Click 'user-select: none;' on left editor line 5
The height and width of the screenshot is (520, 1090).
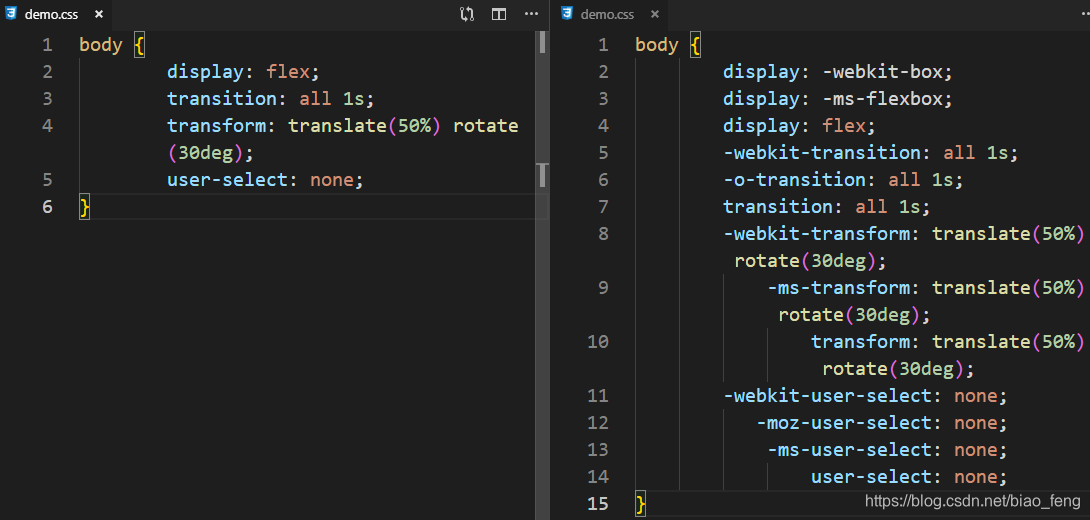click(x=265, y=180)
